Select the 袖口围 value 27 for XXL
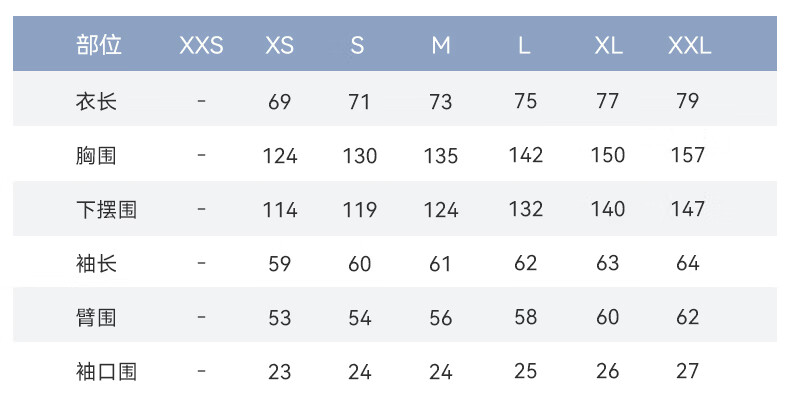This screenshot has height=406, width=790. click(687, 372)
